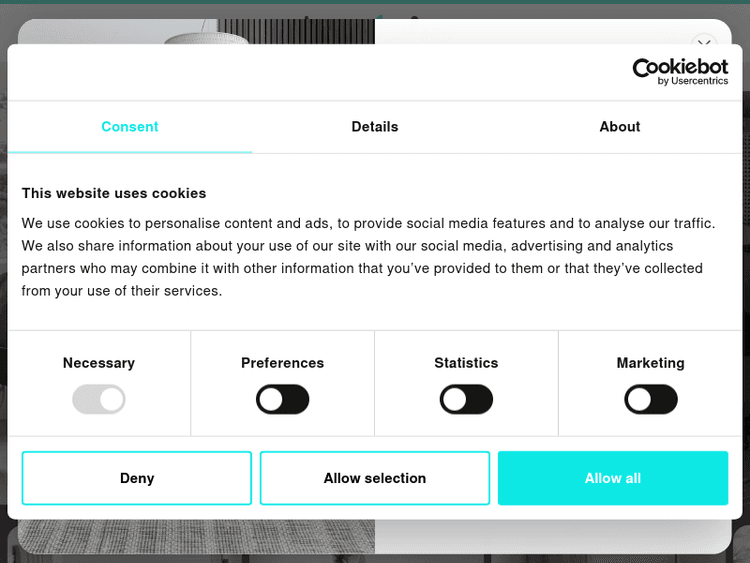Image resolution: width=750 pixels, height=563 pixels.
Task: Click the 'This website uses cookies' heading
Action: (114, 193)
